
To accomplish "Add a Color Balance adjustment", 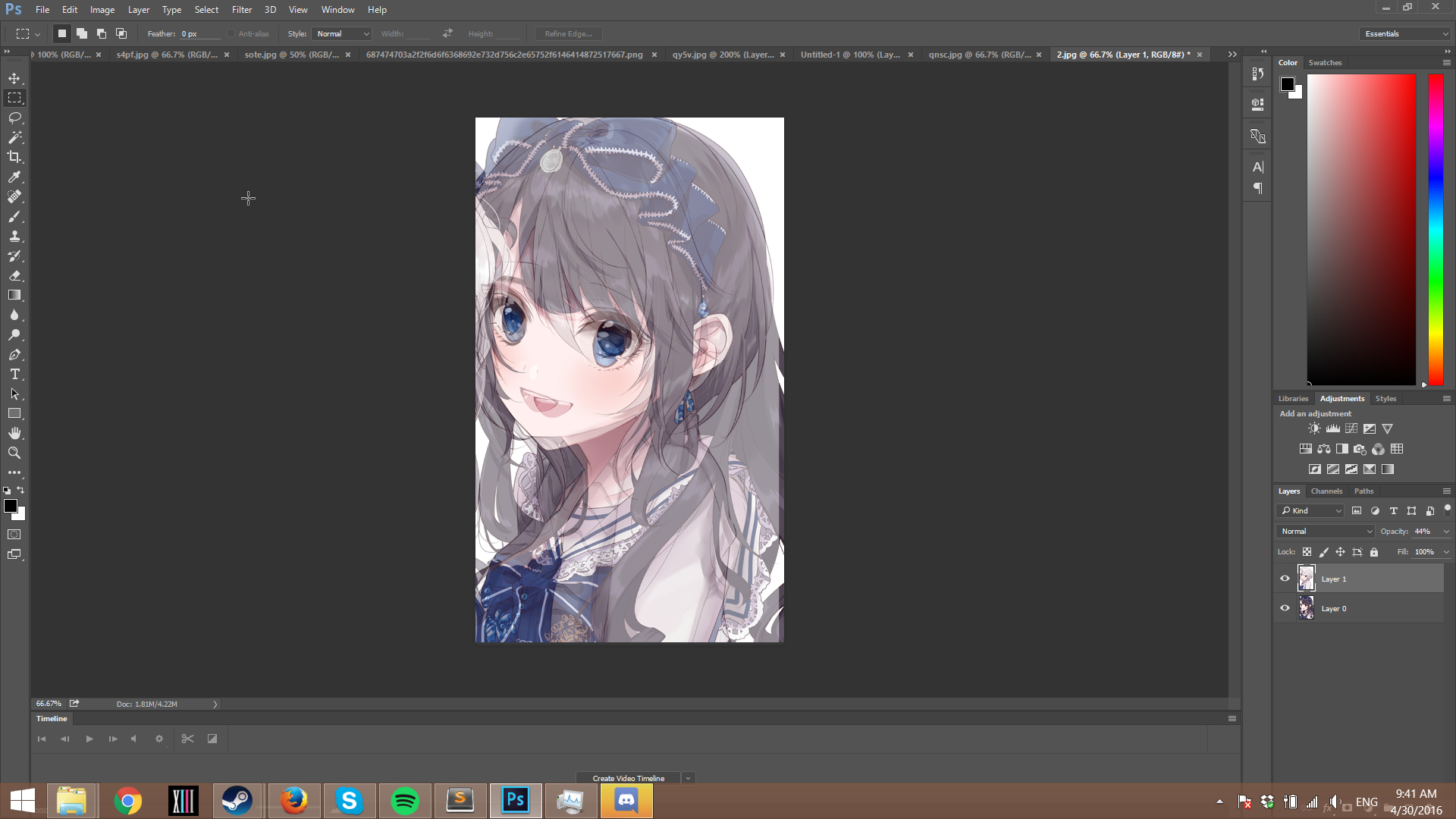I will (x=1323, y=449).
